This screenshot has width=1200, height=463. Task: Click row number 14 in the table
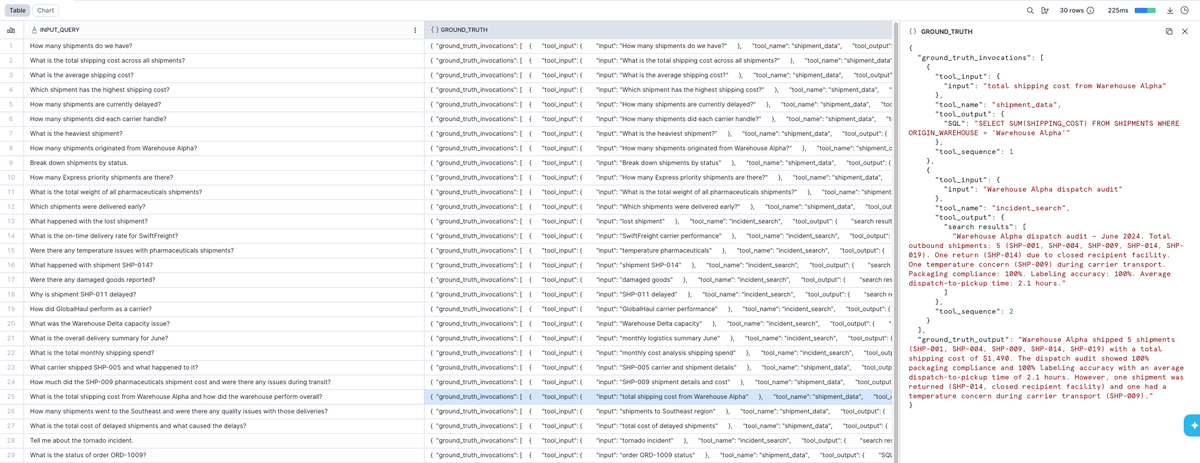[x=10, y=236]
